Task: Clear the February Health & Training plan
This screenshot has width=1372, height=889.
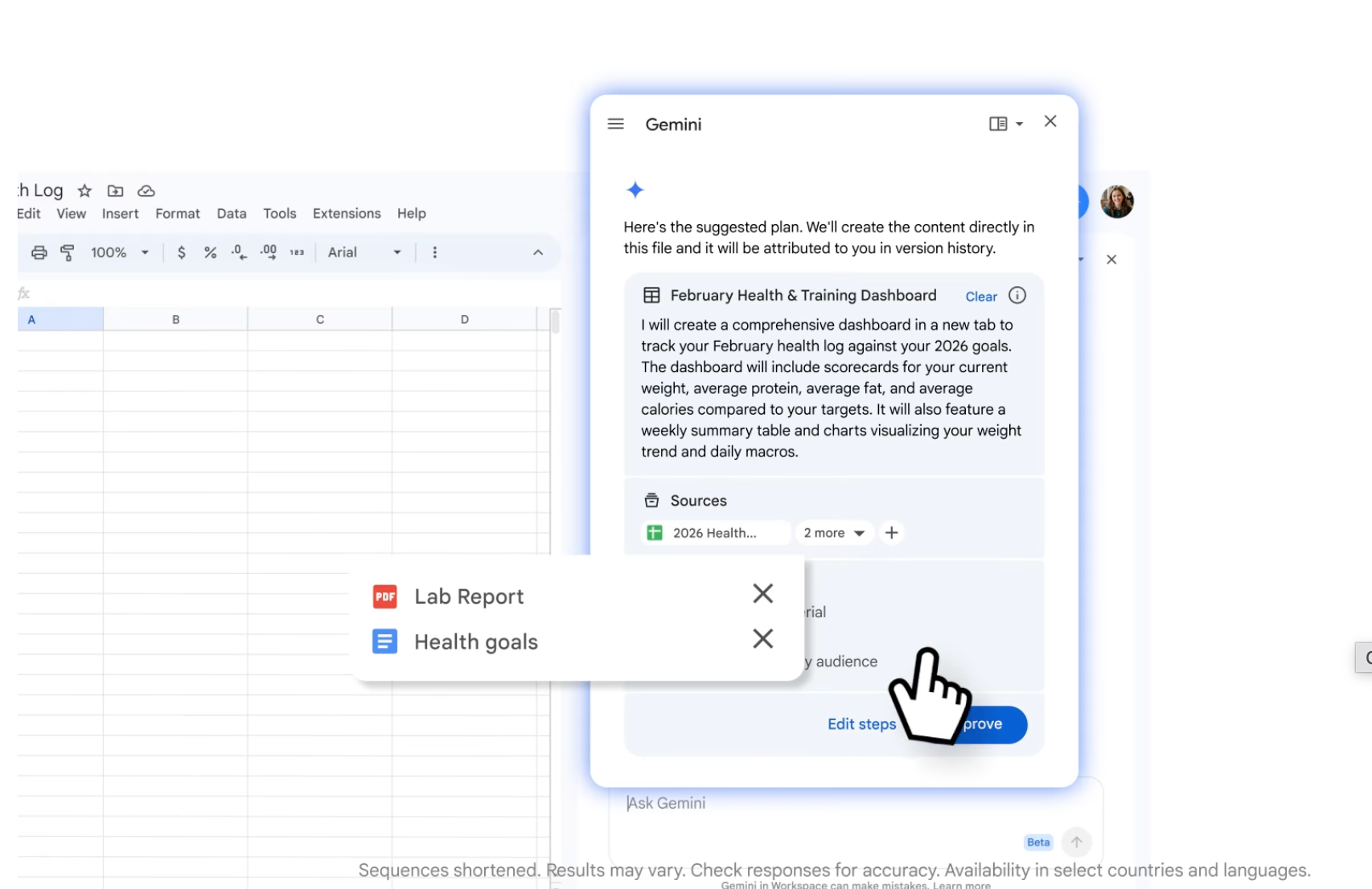Action: 981,297
